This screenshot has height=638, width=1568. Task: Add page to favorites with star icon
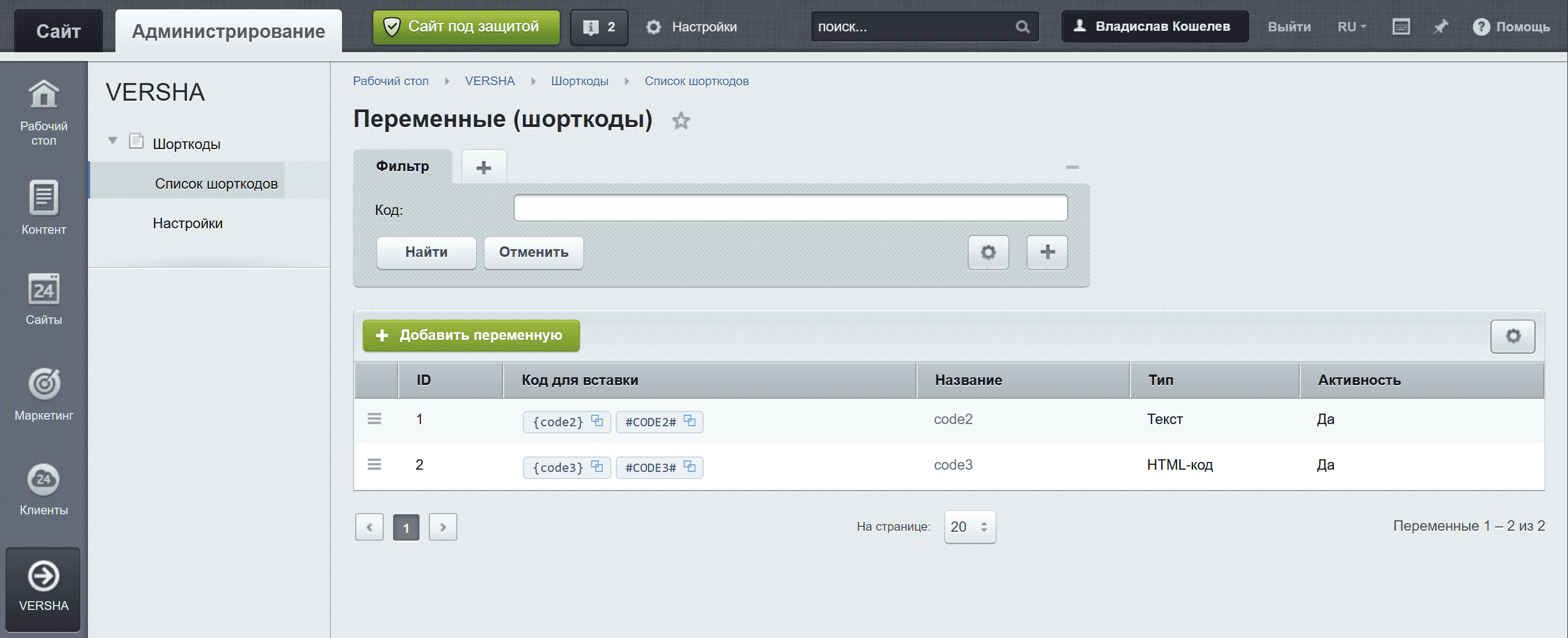tap(681, 120)
